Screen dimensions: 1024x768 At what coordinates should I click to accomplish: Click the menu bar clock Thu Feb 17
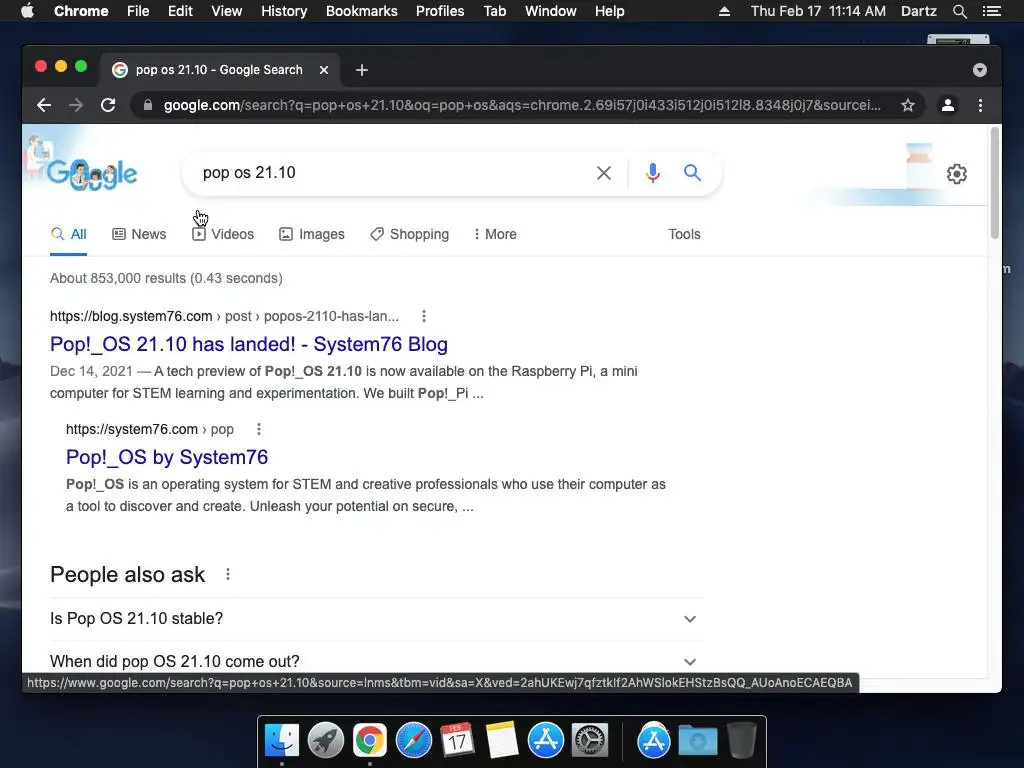818,11
